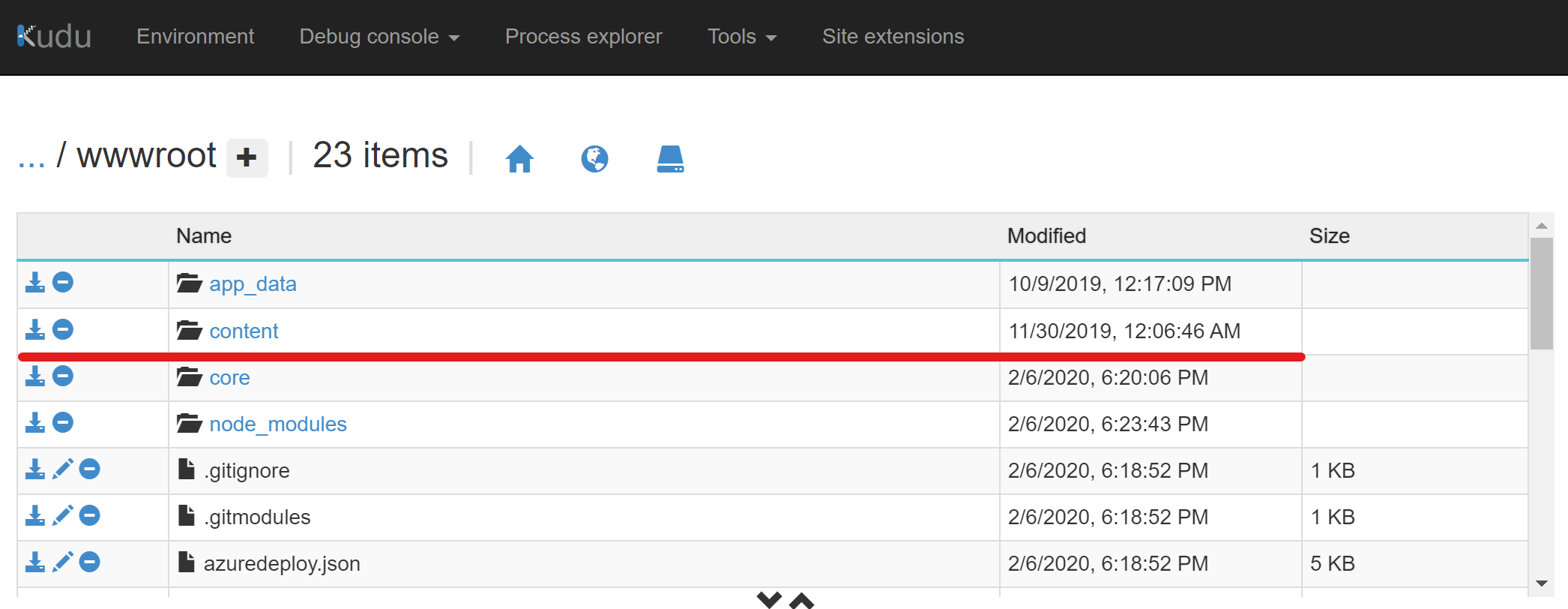The width and height of the screenshot is (1568, 609).
Task: Delete the .gitignore file
Action: tap(90, 469)
